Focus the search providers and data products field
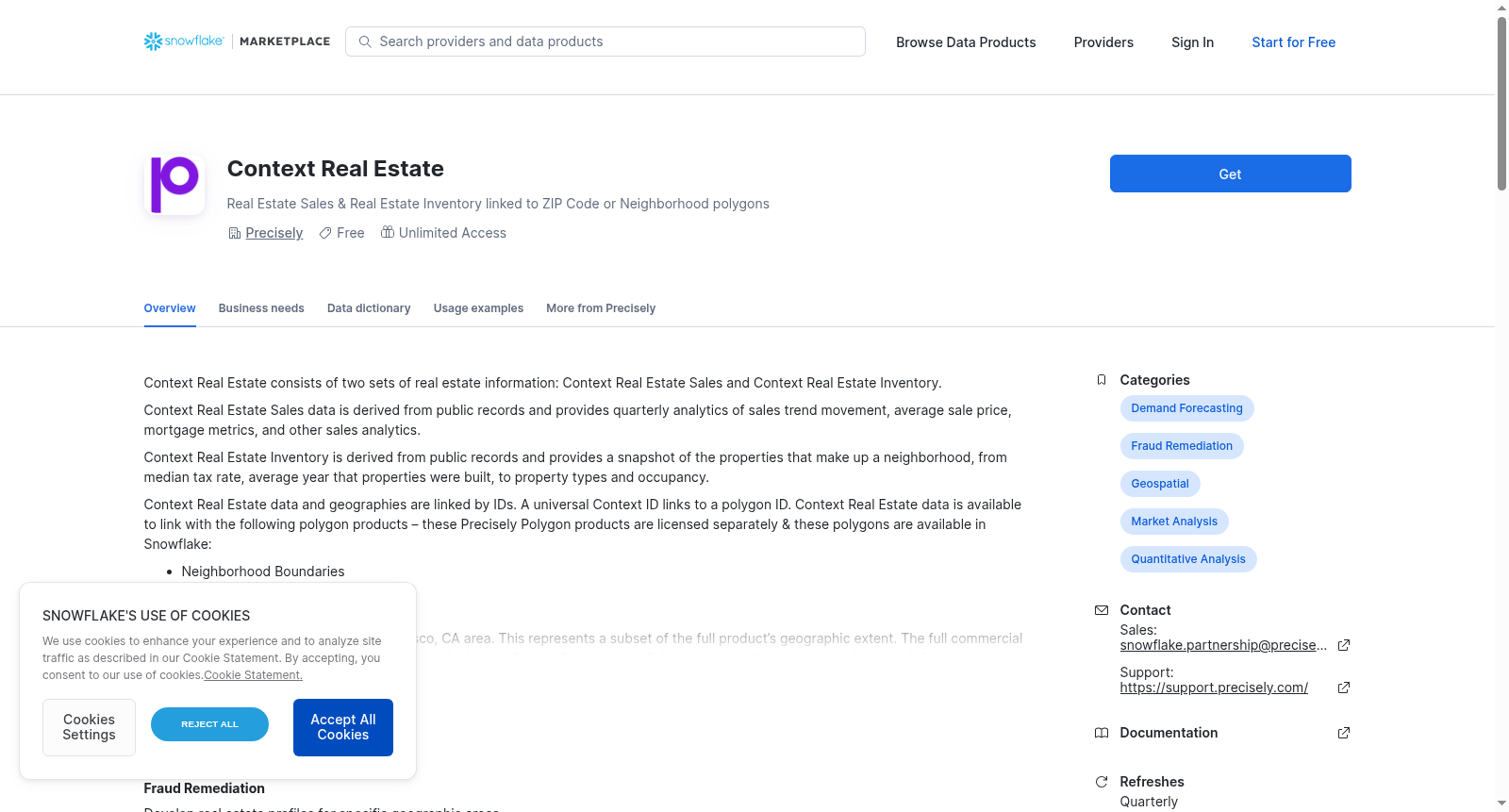This screenshot has height=812, width=1509. tap(605, 41)
